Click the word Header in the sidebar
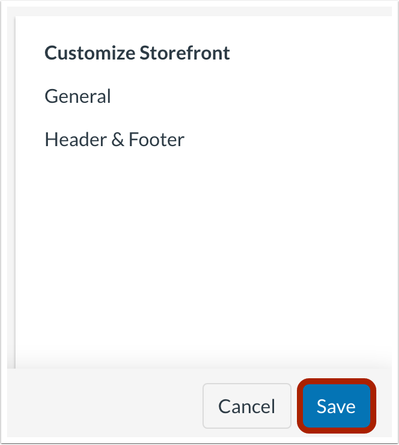The image size is (399, 445). [x=76, y=139]
